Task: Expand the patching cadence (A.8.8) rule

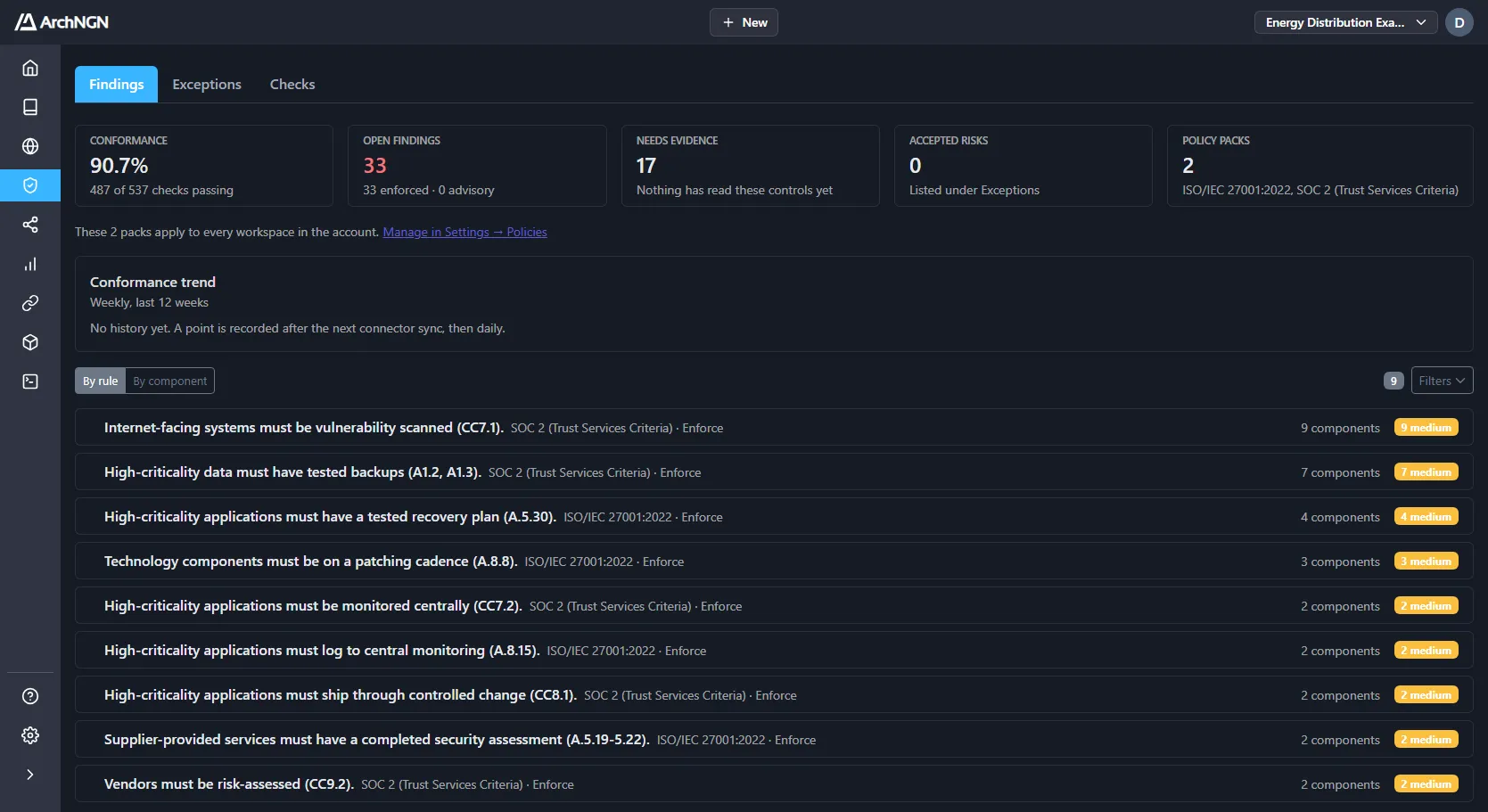Action: (774, 562)
